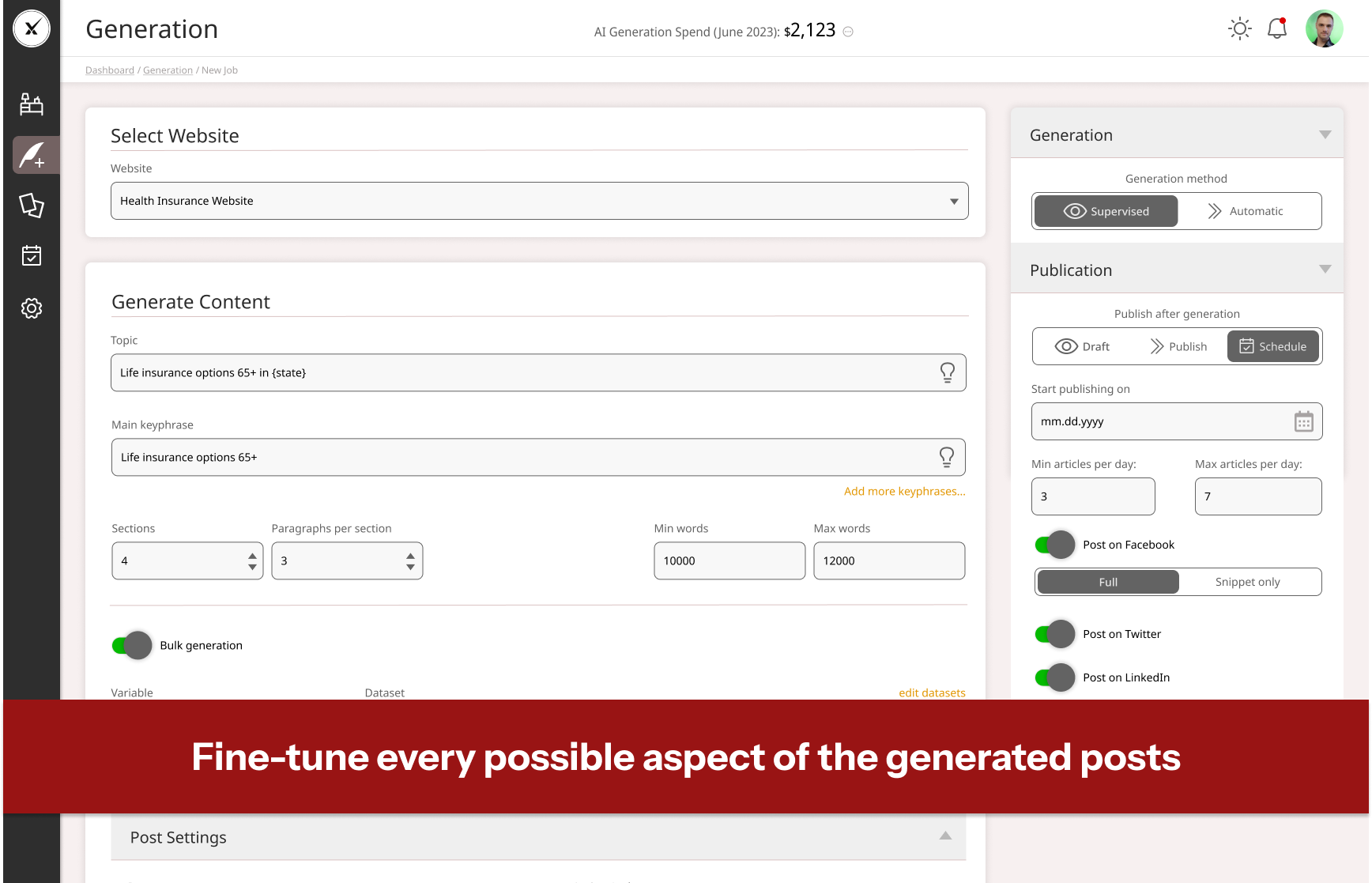
Task: Click the edit datasets link
Action: (x=932, y=692)
